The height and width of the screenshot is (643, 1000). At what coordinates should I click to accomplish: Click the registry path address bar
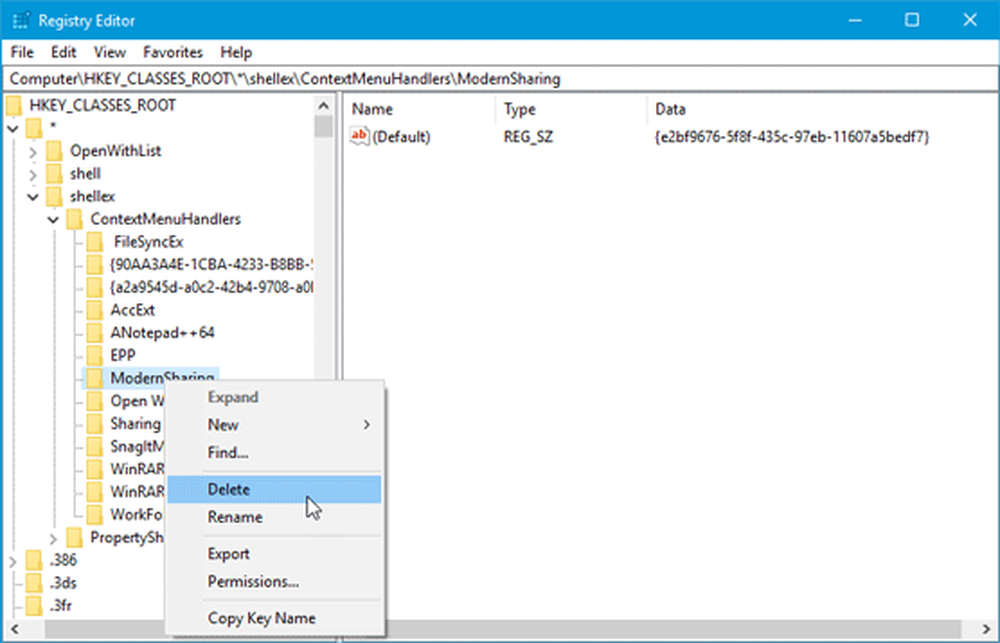click(x=500, y=79)
